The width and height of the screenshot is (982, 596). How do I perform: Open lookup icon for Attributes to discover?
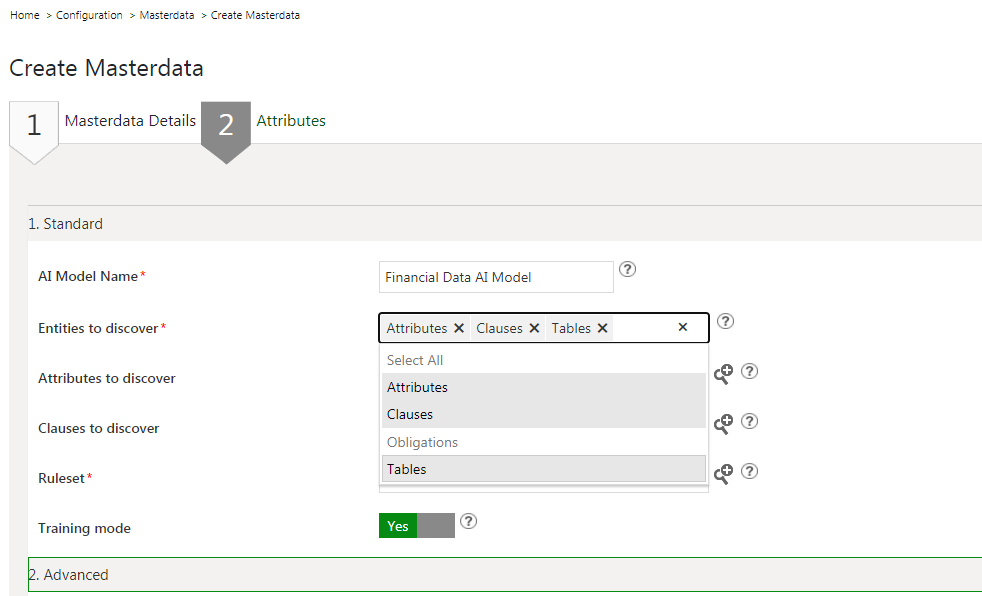click(x=723, y=373)
